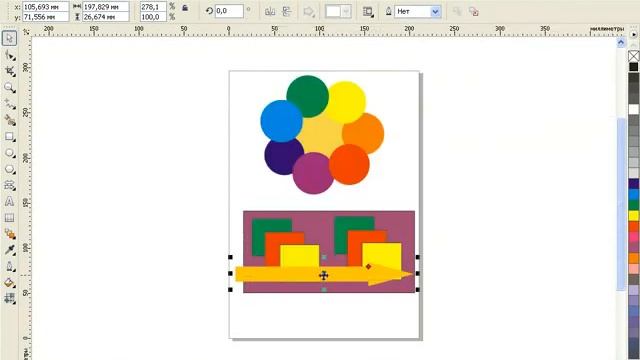Screen dimensions: 640x360
Task: Pick the orange swatch in palette
Action: point(633,258)
